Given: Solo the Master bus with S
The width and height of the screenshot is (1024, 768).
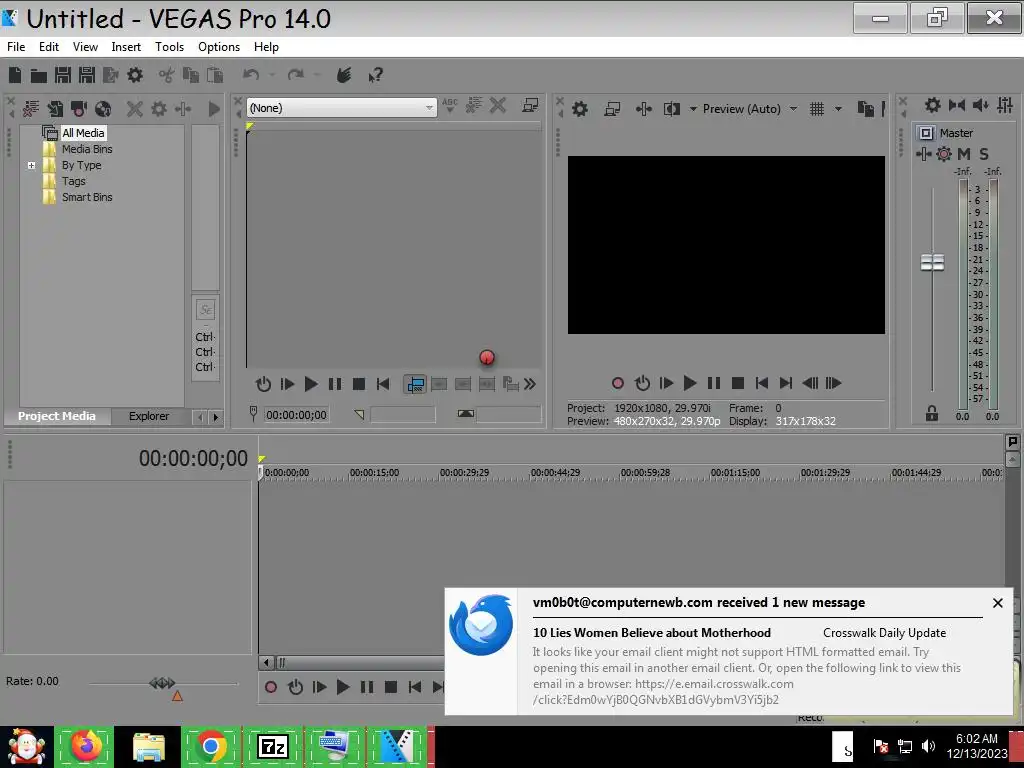Looking at the screenshot, I should pos(984,154).
